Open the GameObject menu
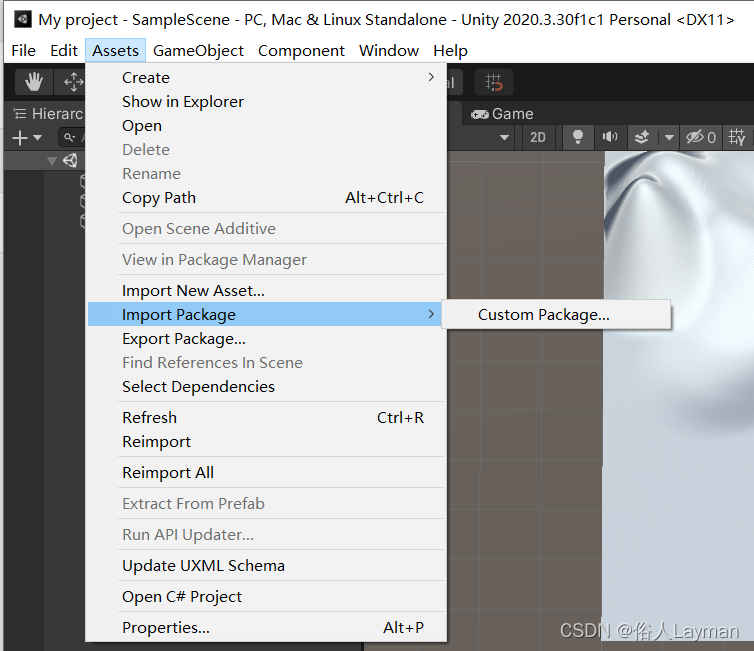 198,50
